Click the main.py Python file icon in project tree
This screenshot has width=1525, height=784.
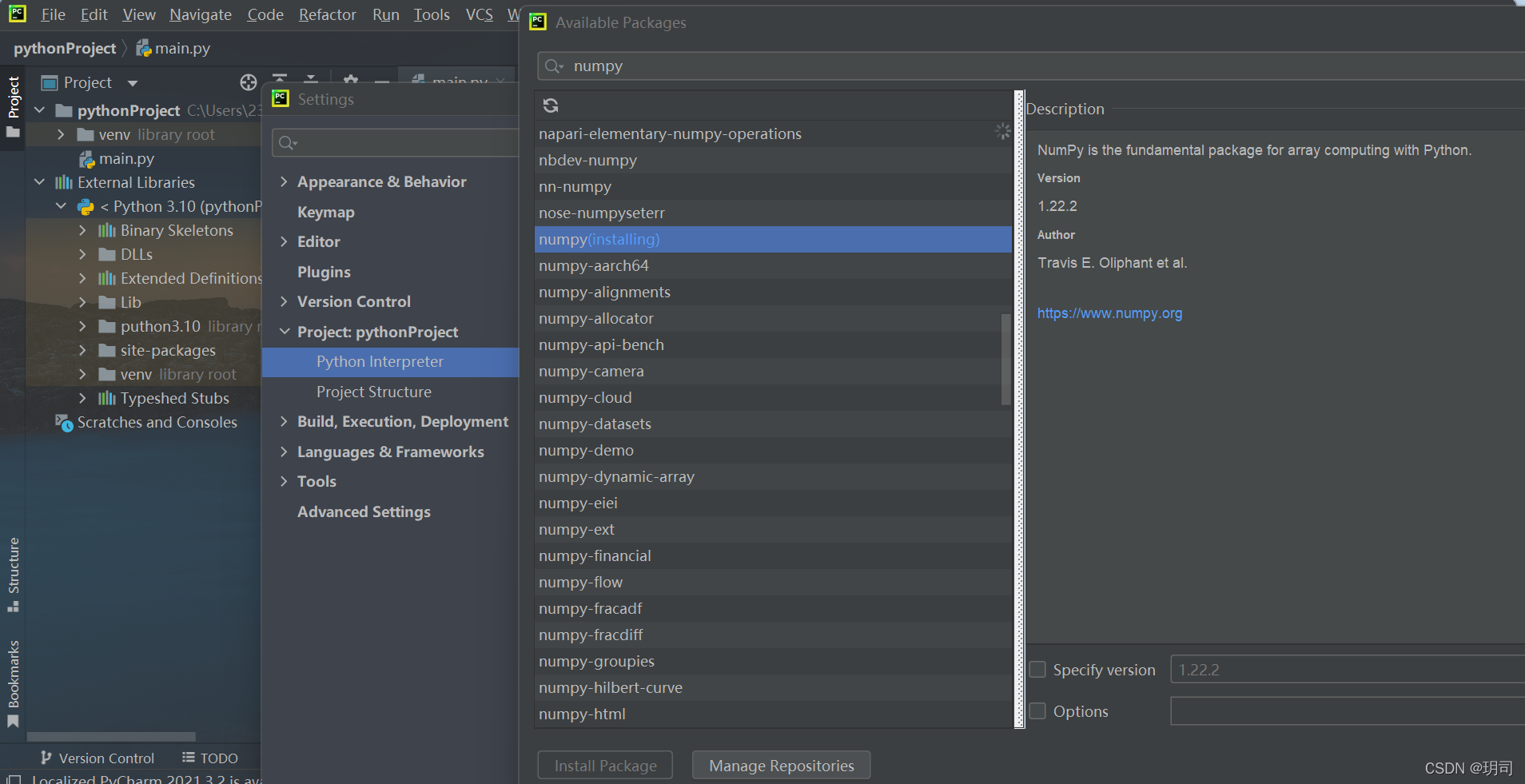[x=86, y=159]
